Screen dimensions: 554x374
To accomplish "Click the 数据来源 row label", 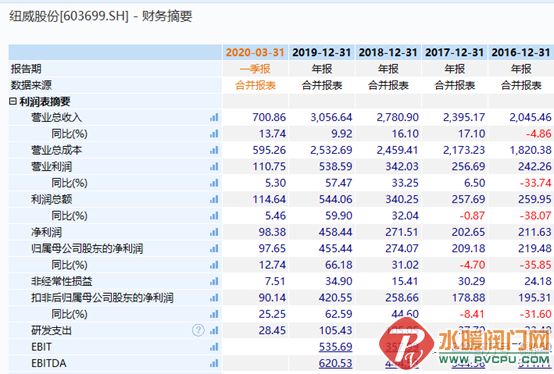I will [31, 85].
